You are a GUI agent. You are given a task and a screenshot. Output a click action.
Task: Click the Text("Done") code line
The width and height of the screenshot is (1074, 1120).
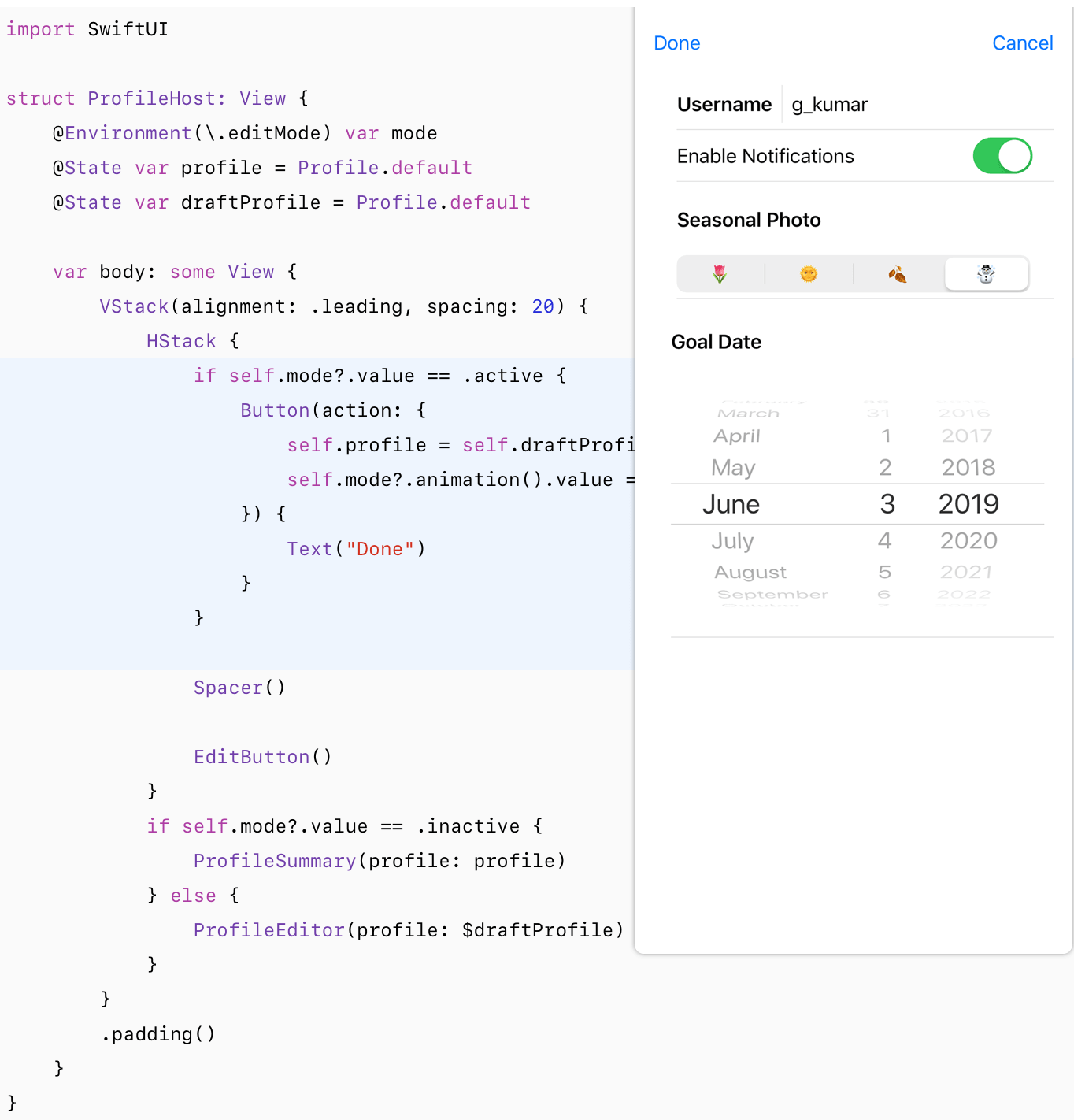pyautogui.click(x=356, y=549)
